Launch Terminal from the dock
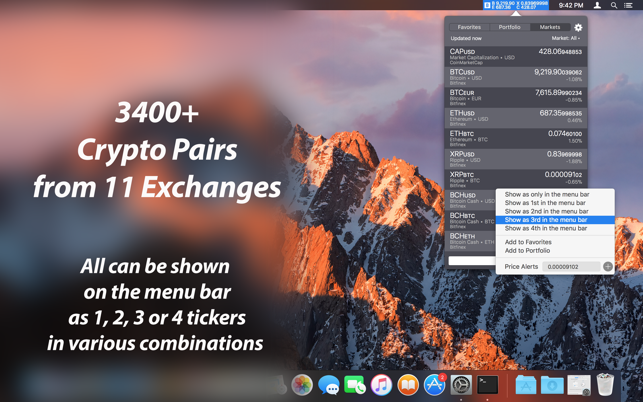643x402 pixels. [x=488, y=385]
